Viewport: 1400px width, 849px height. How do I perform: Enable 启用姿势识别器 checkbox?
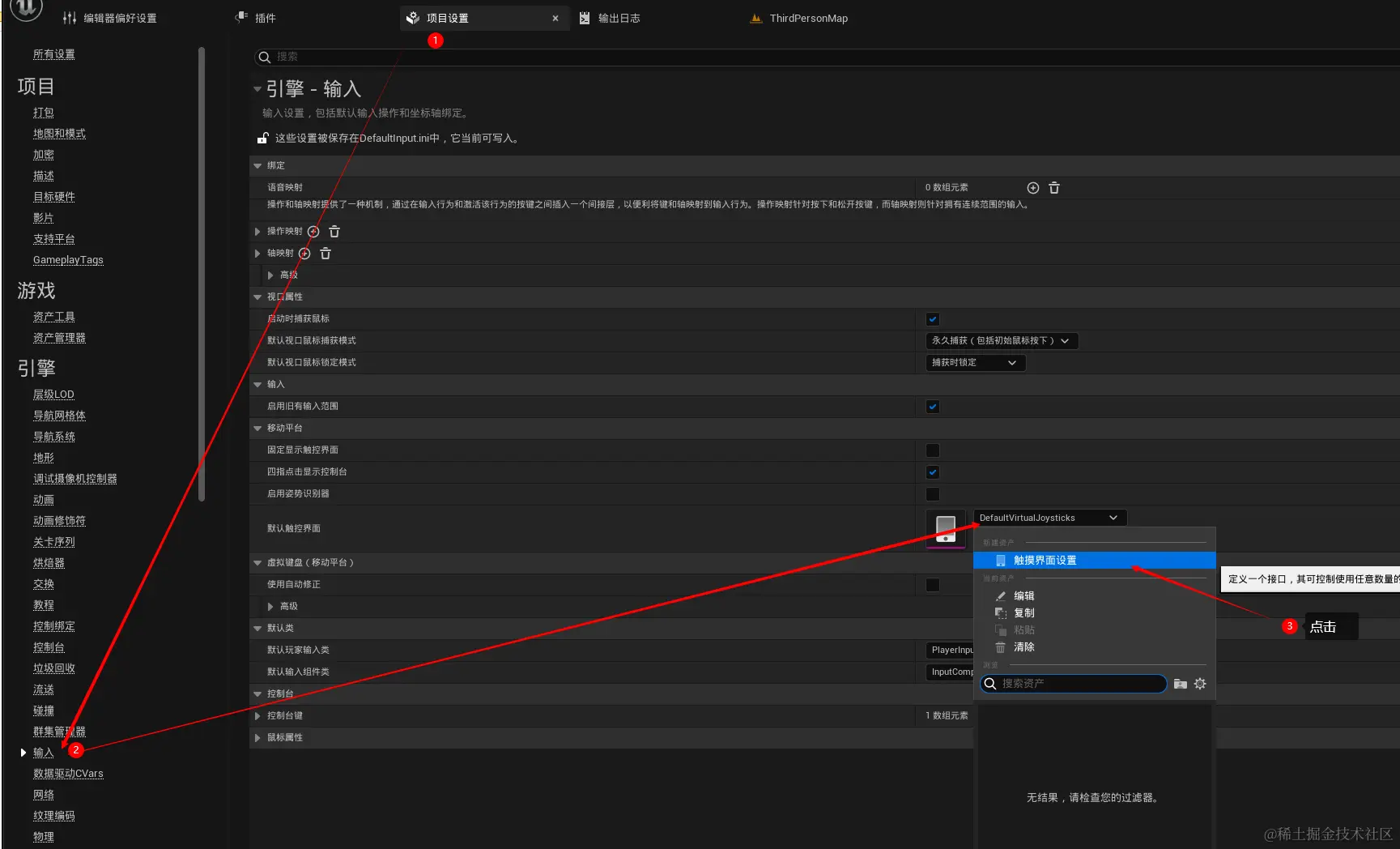tap(933, 494)
